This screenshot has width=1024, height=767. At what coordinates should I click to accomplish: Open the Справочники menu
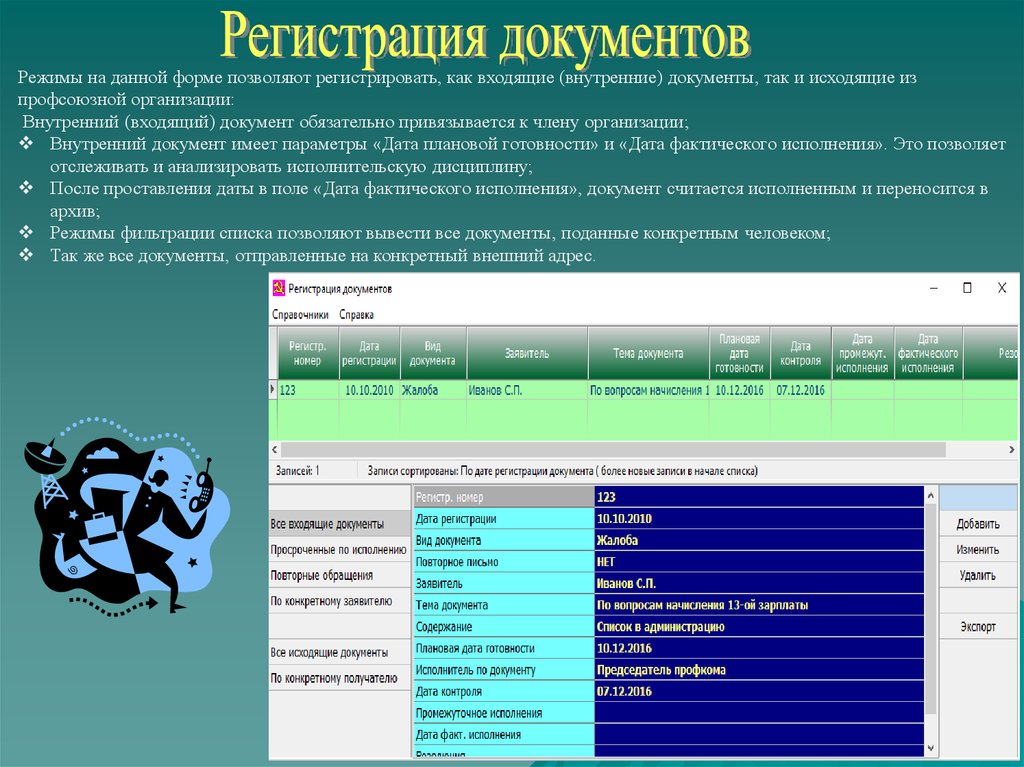point(300,314)
